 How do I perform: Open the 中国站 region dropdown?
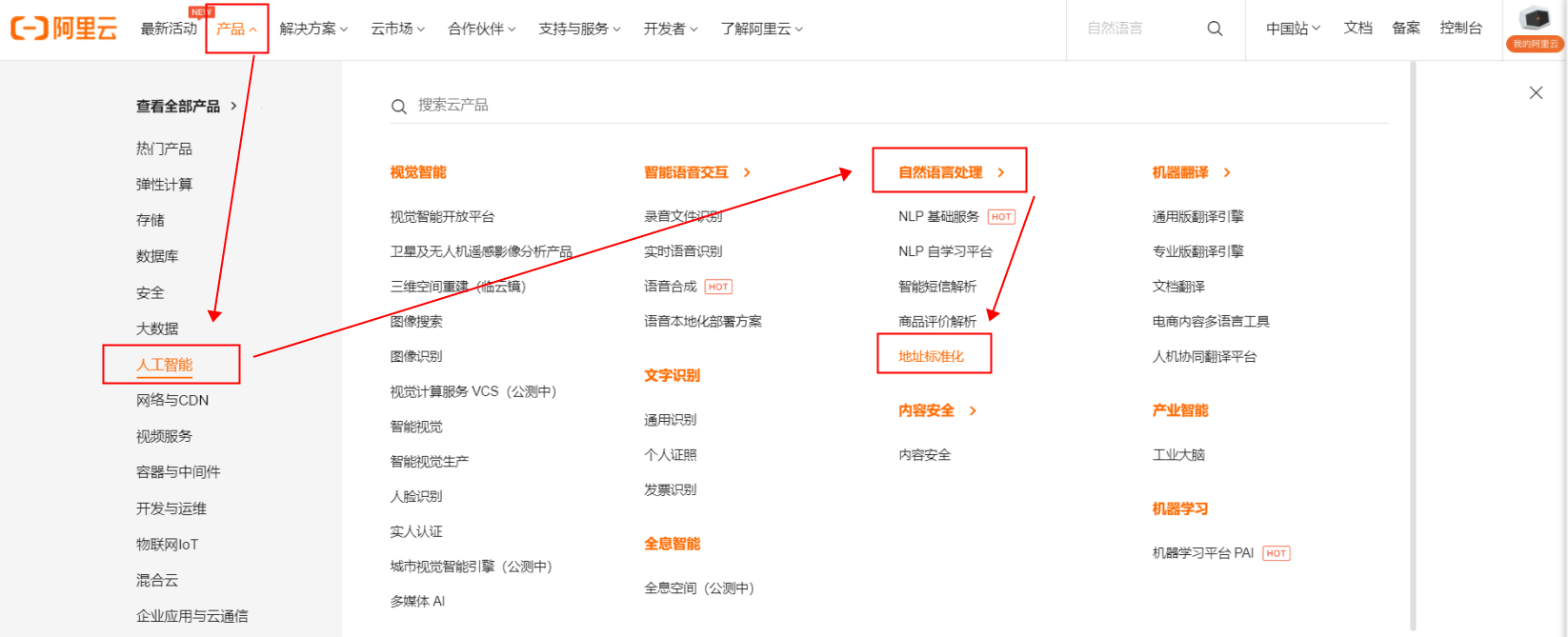pos(1293,29)
